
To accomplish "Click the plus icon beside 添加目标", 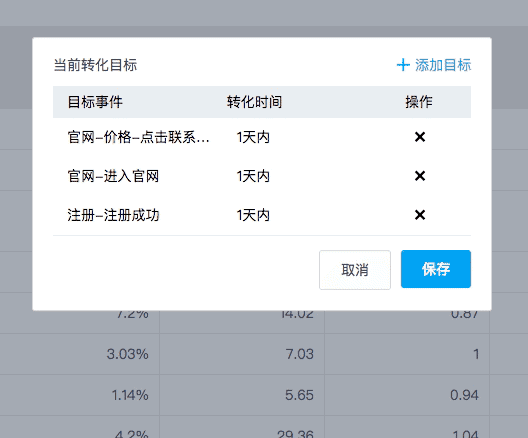I will pyautogui.click(x=403, y=65).
